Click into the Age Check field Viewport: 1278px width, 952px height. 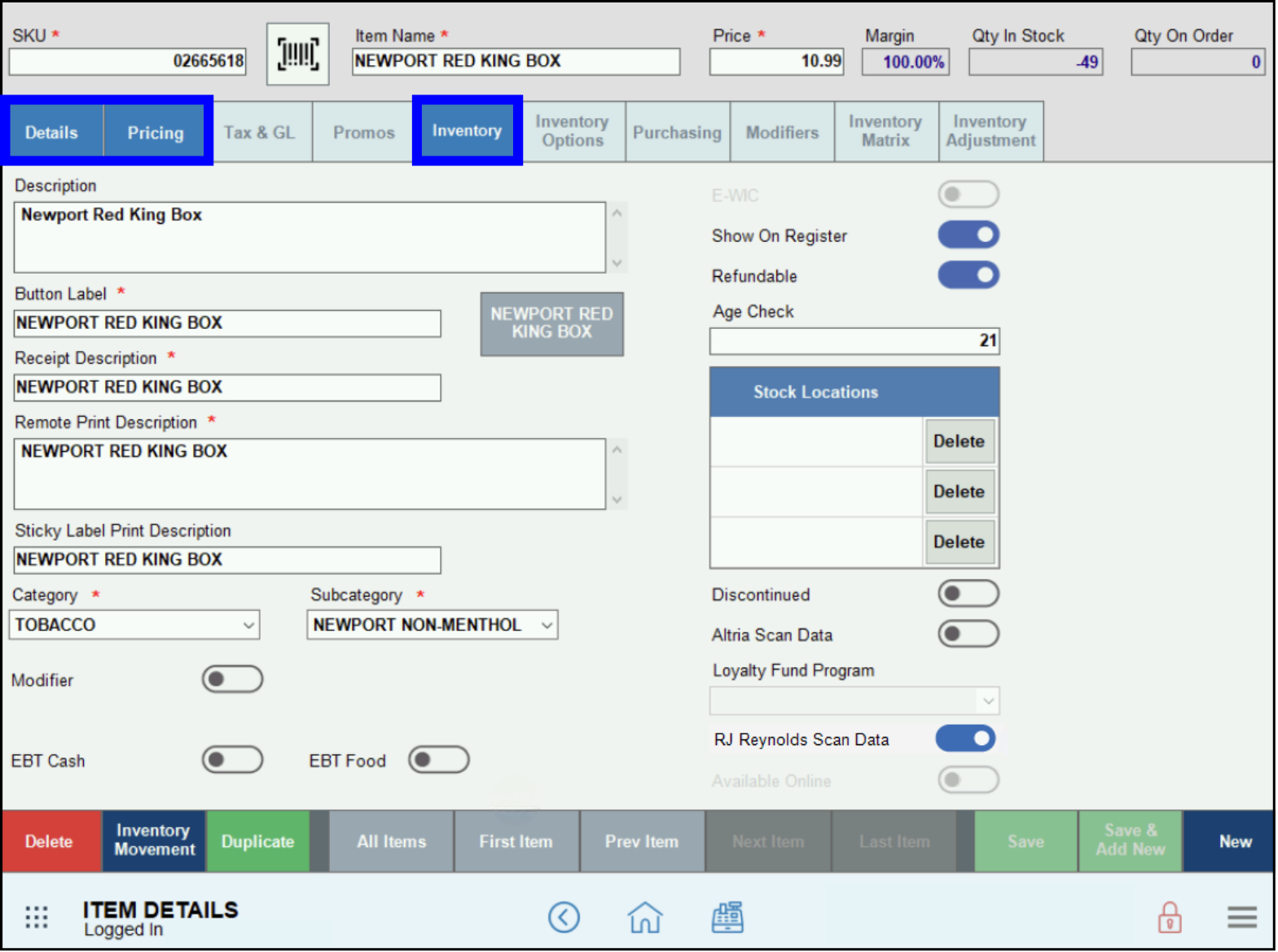(854, 341)
